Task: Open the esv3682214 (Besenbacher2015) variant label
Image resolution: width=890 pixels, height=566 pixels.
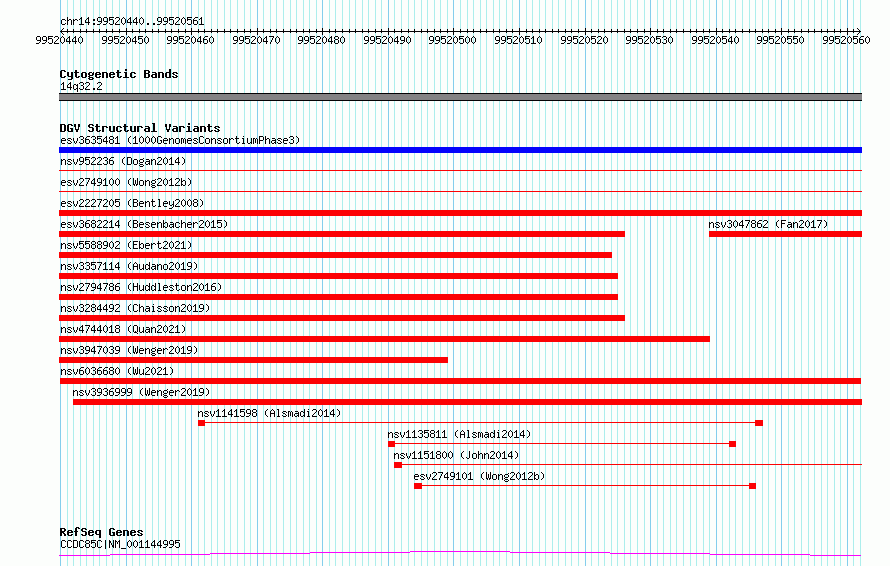Action: coord(144,224)
